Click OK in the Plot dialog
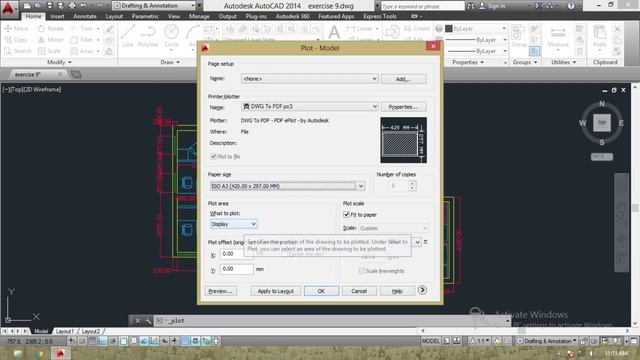Viewport: 640px width, 360px height. point(321,291)
